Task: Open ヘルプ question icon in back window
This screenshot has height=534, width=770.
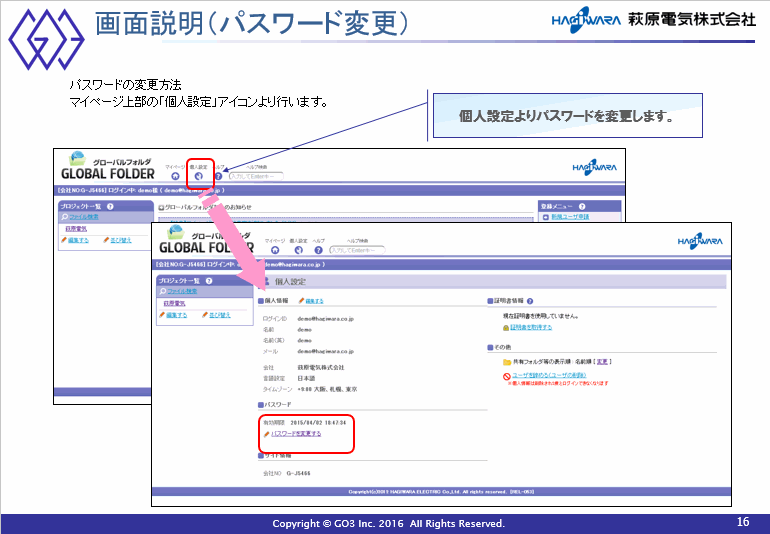Action: 219,176
